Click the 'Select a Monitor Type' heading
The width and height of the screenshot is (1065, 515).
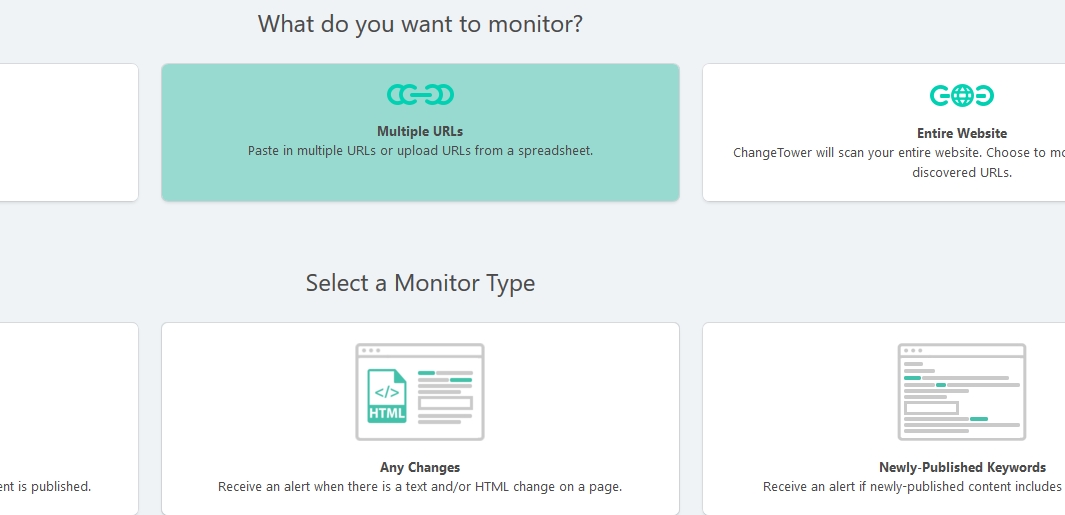pyautogui.click(x=420, y=283)
